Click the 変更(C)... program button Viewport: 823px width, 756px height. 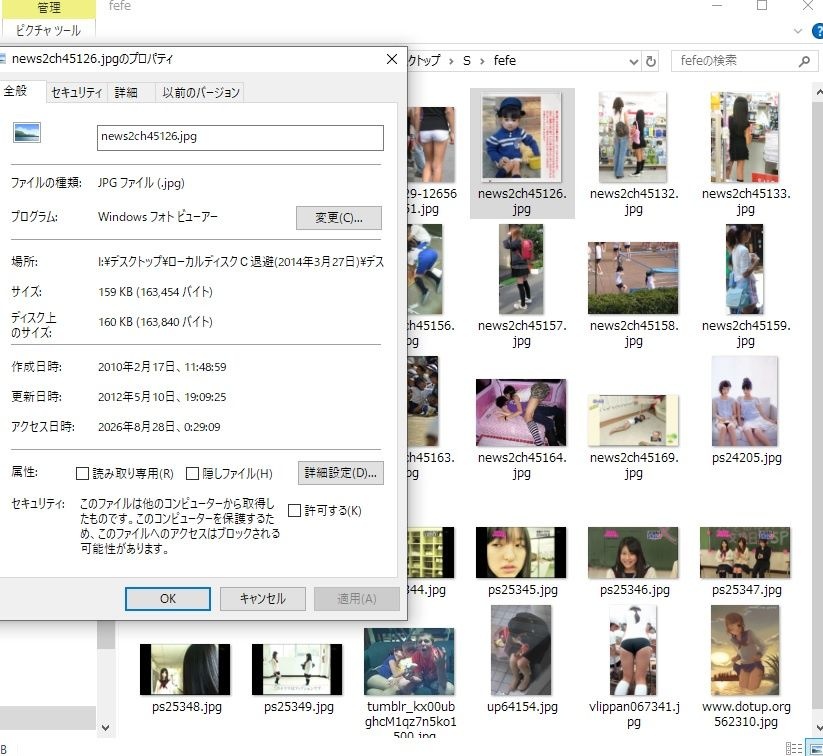[339, 217]
